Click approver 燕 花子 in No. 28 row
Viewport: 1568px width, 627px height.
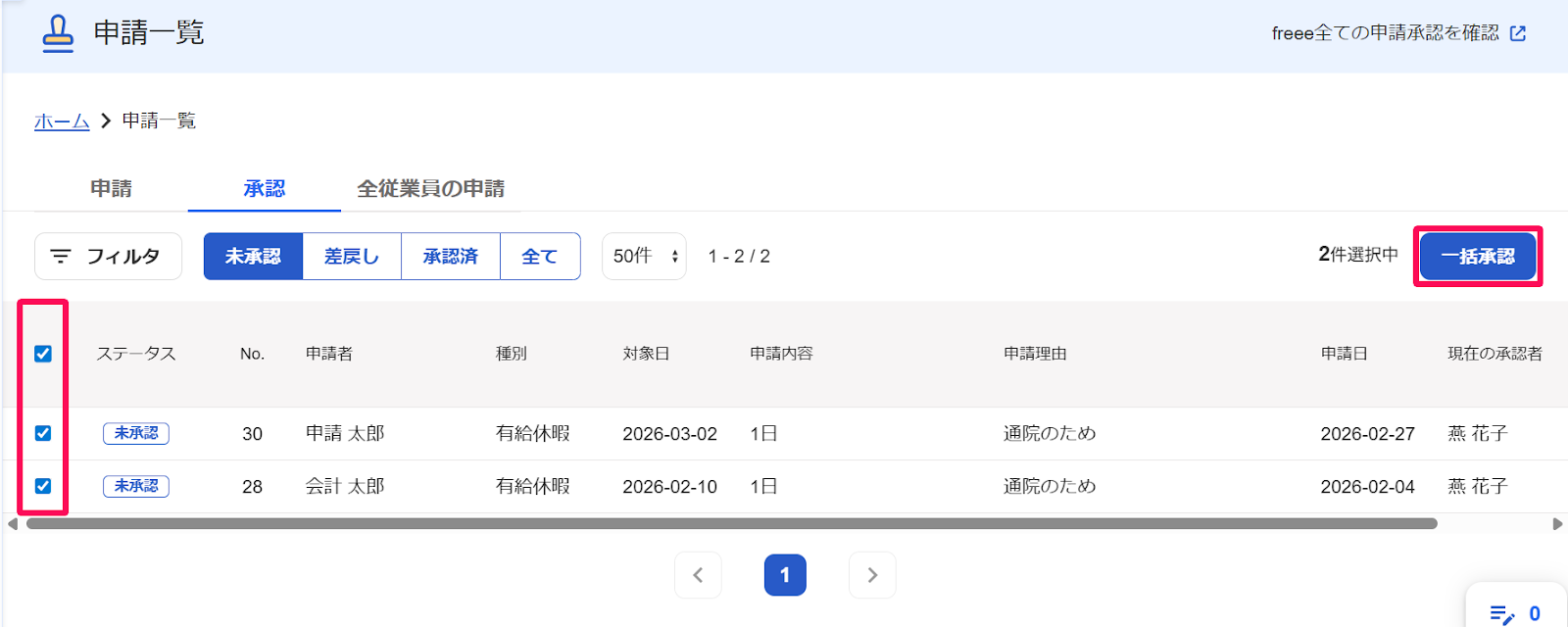click(1478, 486)
